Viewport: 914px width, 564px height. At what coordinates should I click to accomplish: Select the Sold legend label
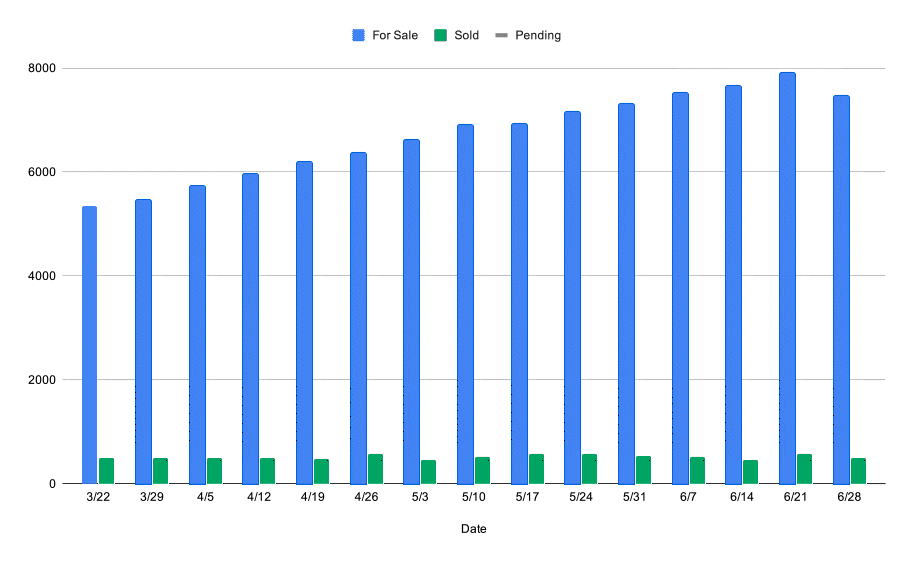(466, 35)
